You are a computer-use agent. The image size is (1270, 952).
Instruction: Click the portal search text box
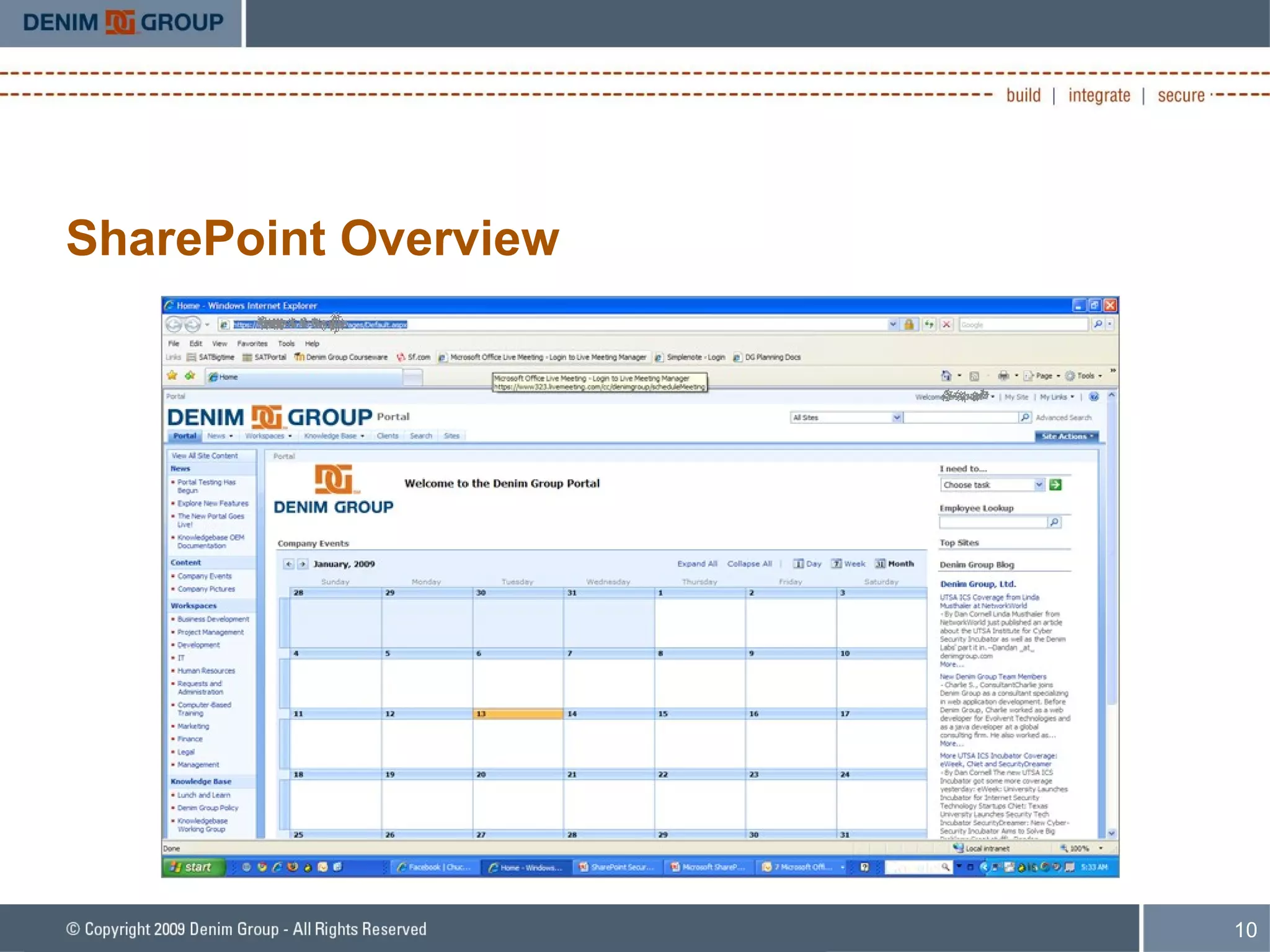(961, 418)
